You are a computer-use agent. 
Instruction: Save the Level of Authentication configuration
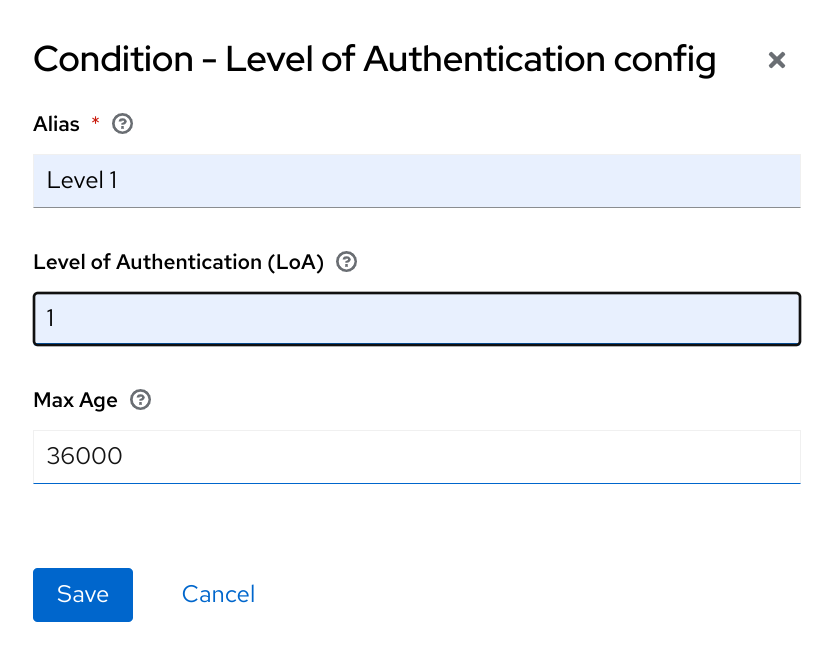coord(82,594)
